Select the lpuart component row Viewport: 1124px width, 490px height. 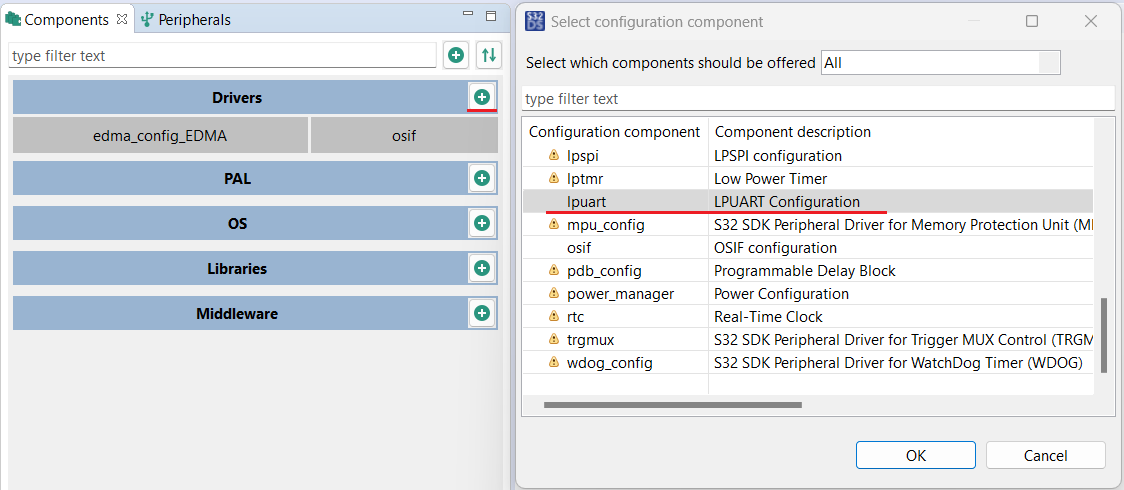click(808, 201)
